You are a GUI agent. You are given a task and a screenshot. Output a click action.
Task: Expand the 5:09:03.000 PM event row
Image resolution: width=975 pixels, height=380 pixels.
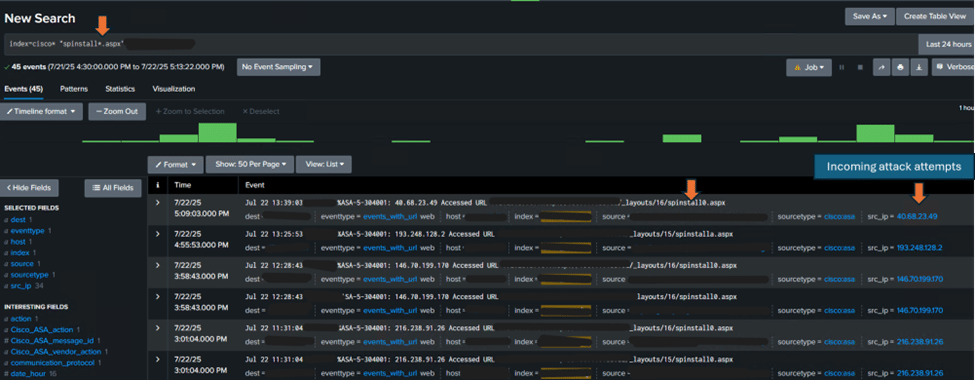coord(158,203)
